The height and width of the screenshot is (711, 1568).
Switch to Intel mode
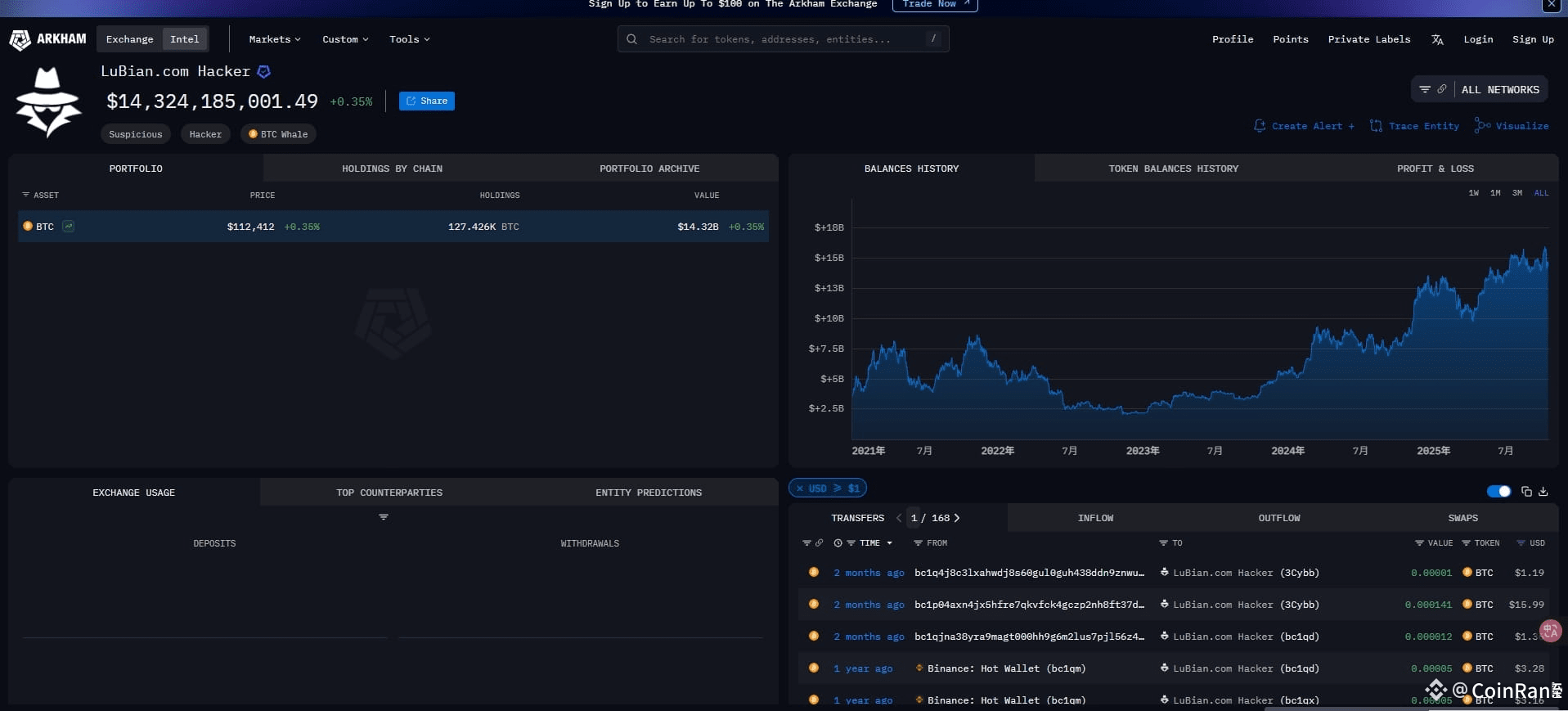[x=184, y=39]
